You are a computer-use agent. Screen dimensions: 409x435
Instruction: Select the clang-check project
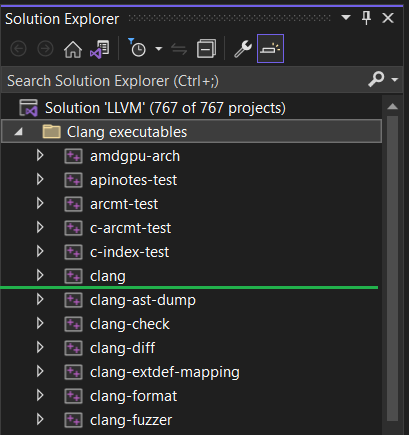[130, 324]
